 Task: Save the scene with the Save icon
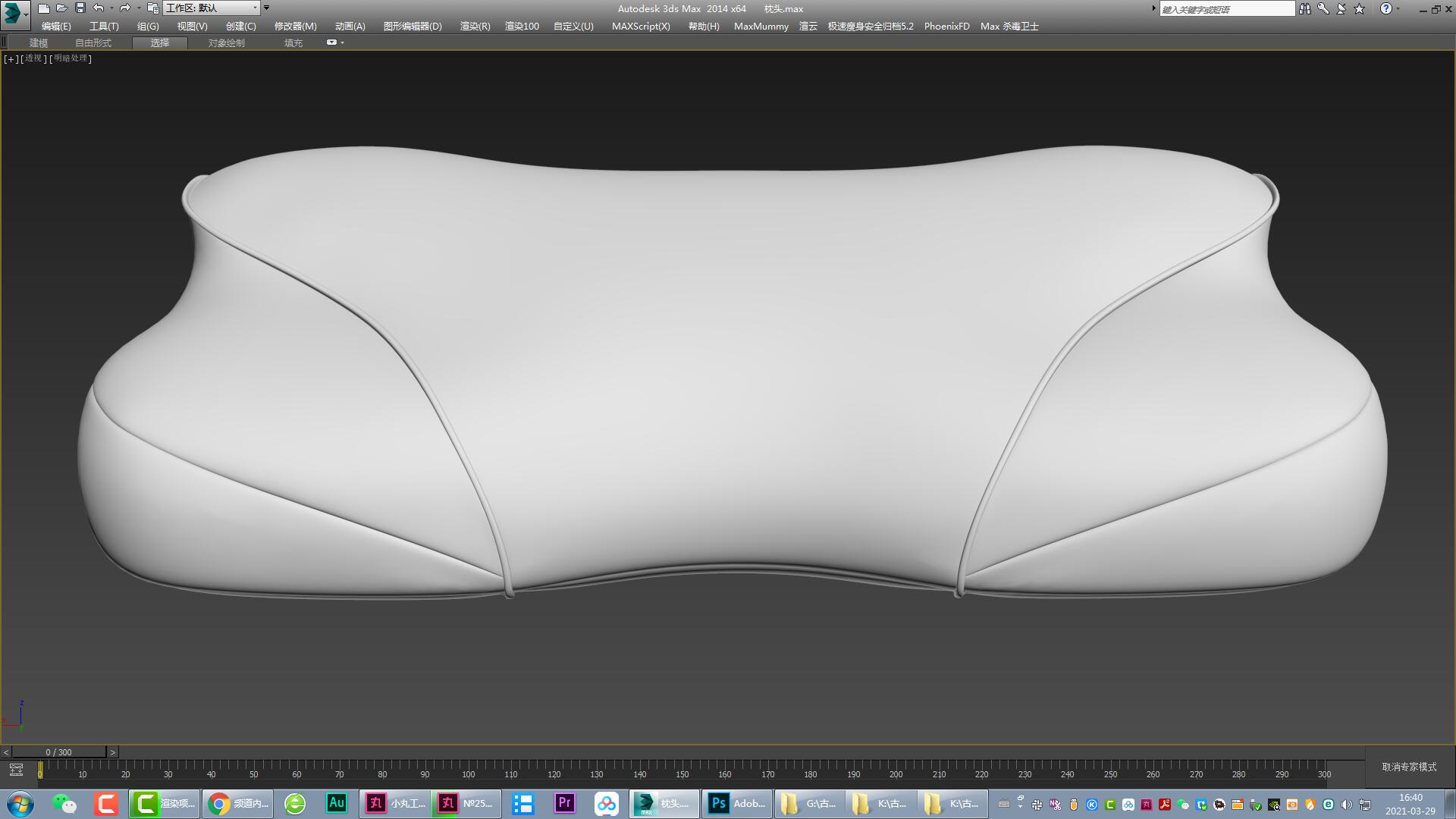click(x=80, y=8)
